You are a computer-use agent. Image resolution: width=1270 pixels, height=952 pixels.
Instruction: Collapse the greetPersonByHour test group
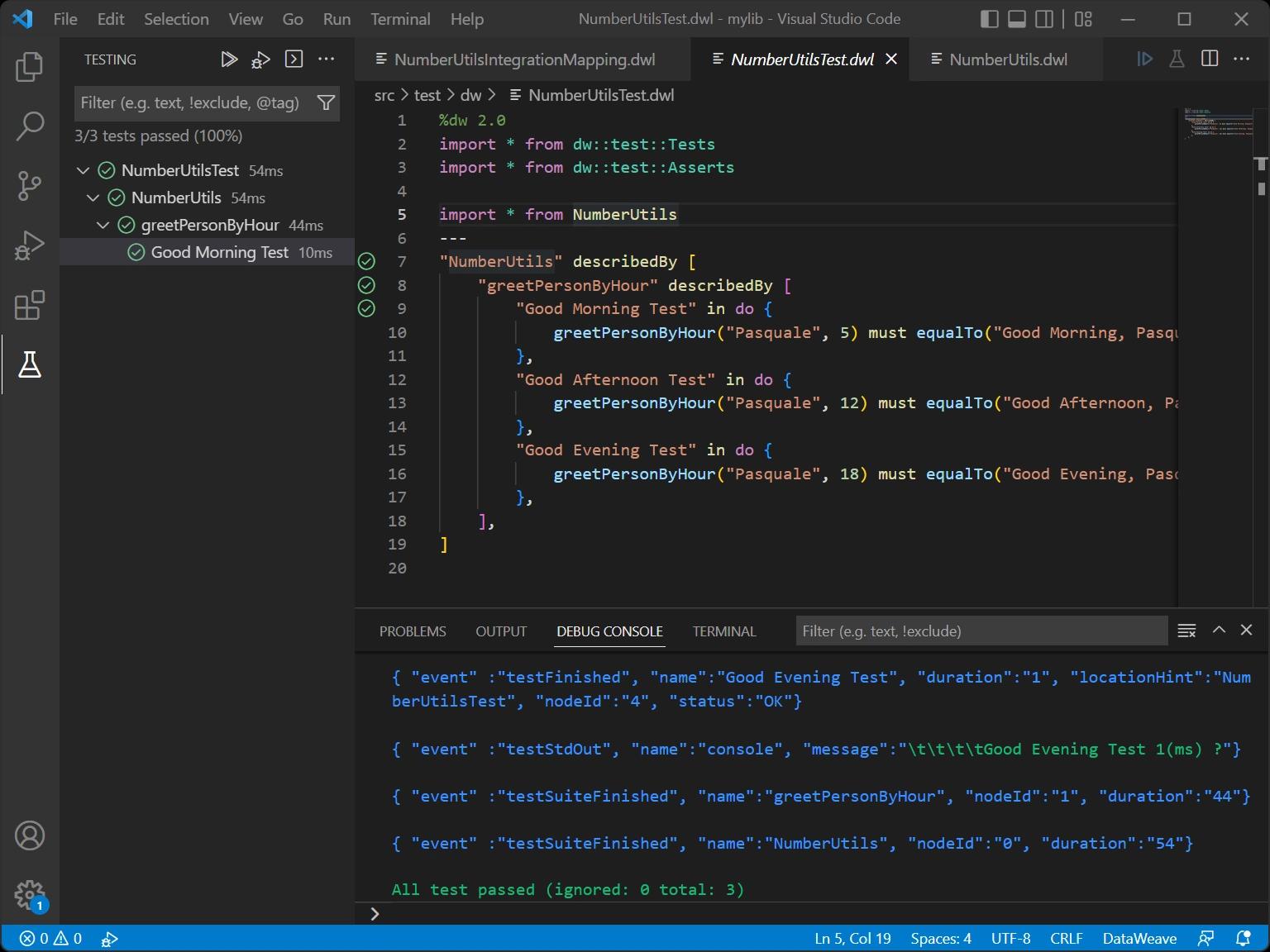(x=103, y=225)
